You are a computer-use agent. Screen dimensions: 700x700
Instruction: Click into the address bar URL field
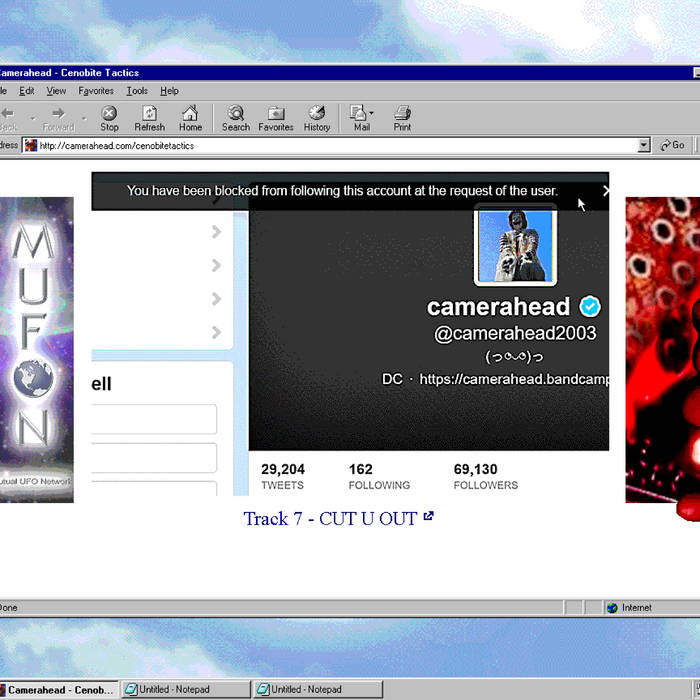pyautogui.click(x=330, y=145)
